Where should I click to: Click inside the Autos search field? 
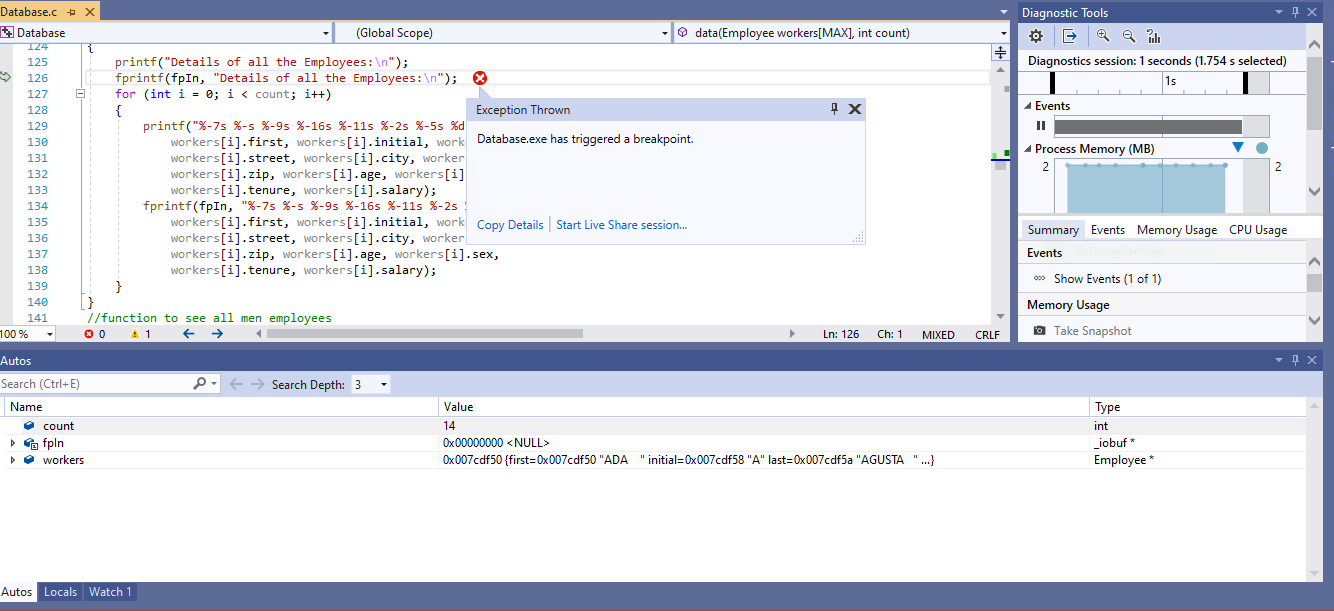pos(95,384)
